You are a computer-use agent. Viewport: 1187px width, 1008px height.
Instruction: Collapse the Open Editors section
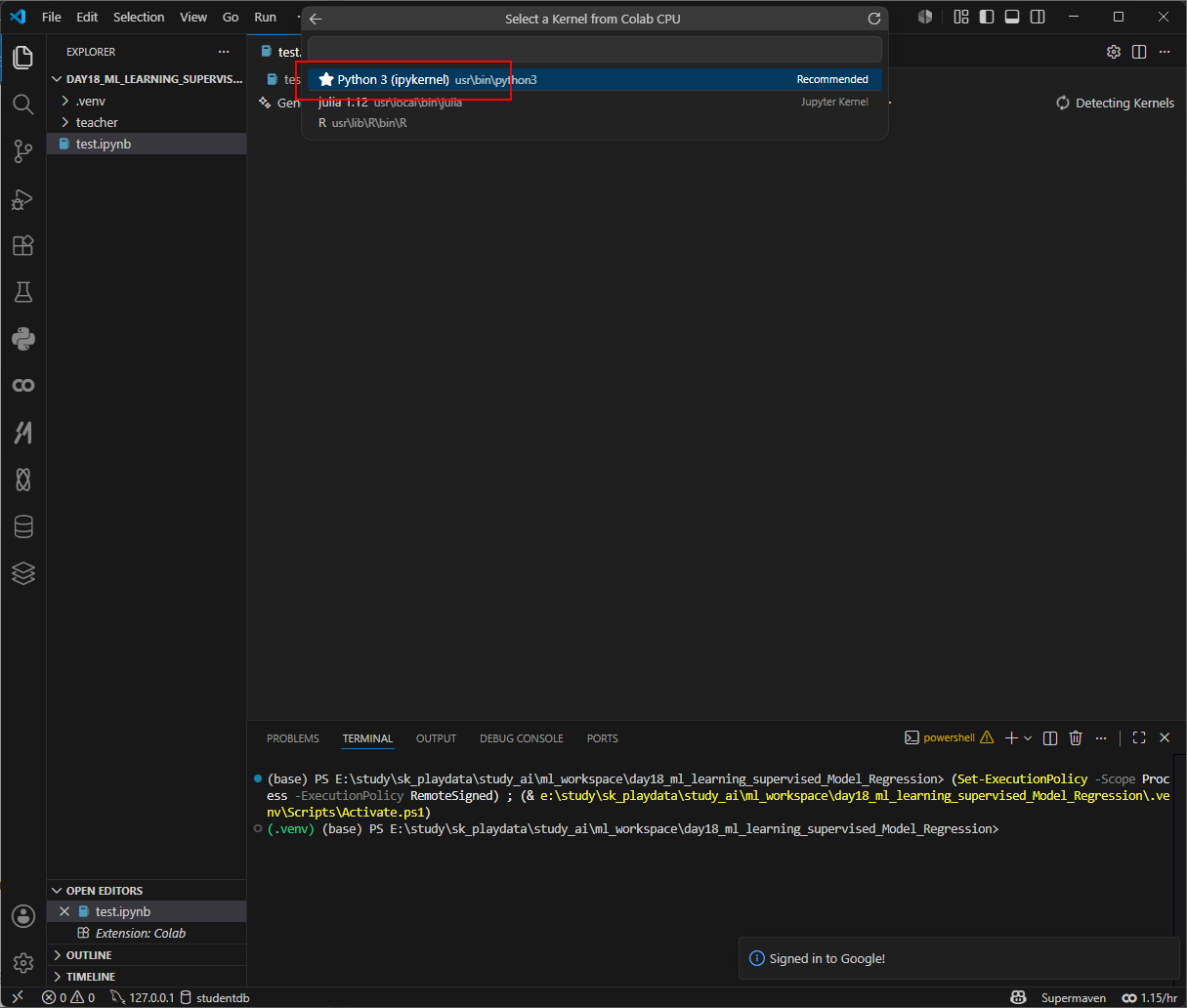pyautogui.click(x=147, y=891)
